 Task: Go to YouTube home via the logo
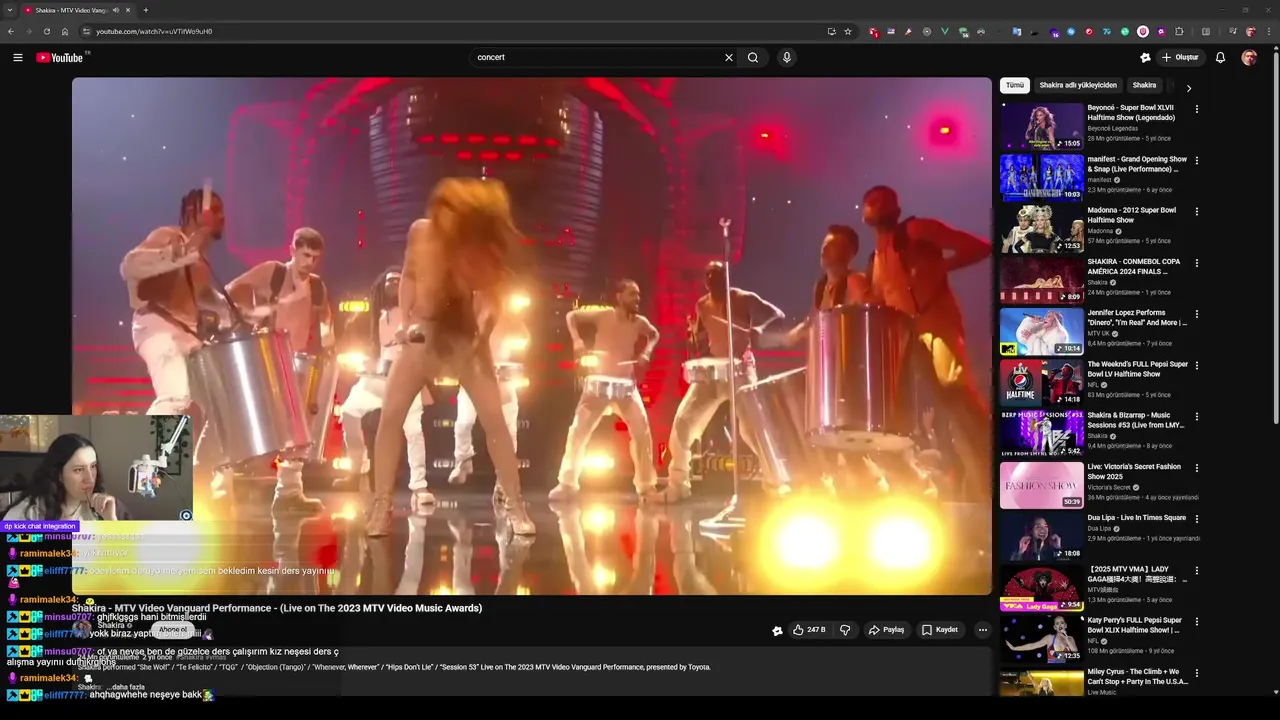(62, 58)
